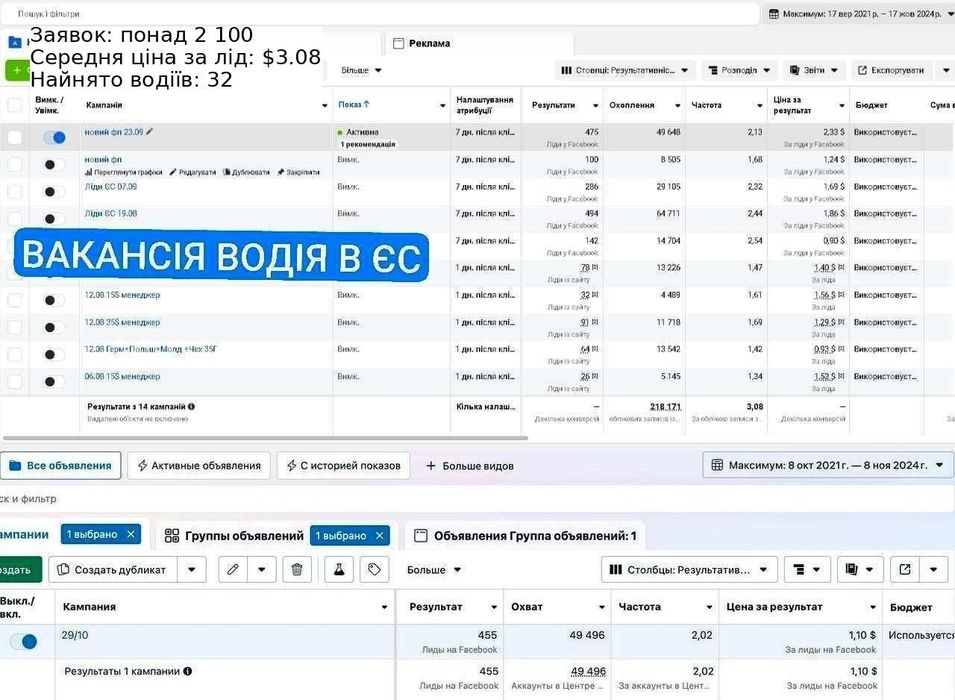Screen dimensions: 955x700
Task: Open date range 'Максимум: 17 вер 2021 р.' dropdown
Action: (859, 13)
